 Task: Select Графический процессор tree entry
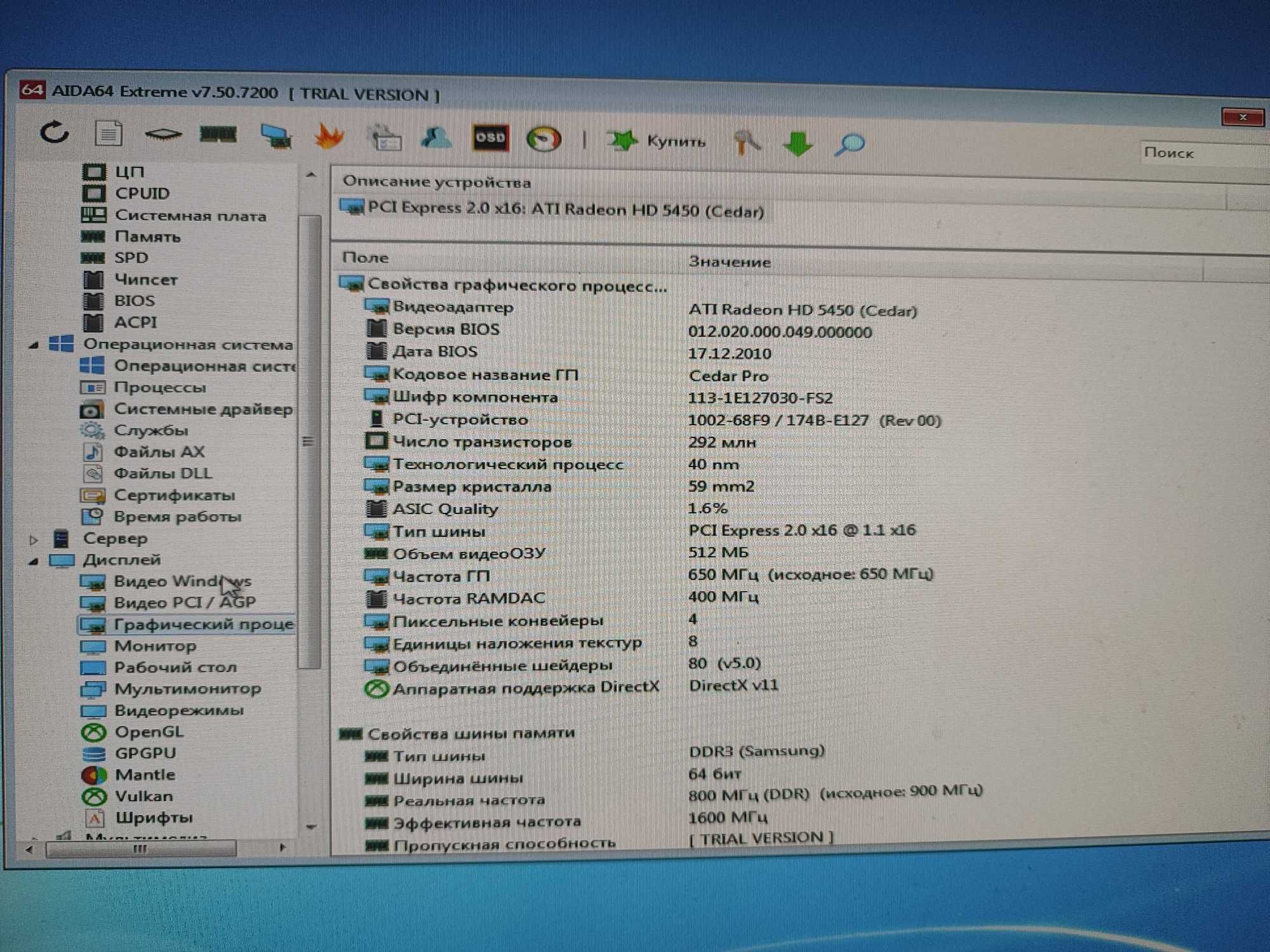click(x=187, y=625)
